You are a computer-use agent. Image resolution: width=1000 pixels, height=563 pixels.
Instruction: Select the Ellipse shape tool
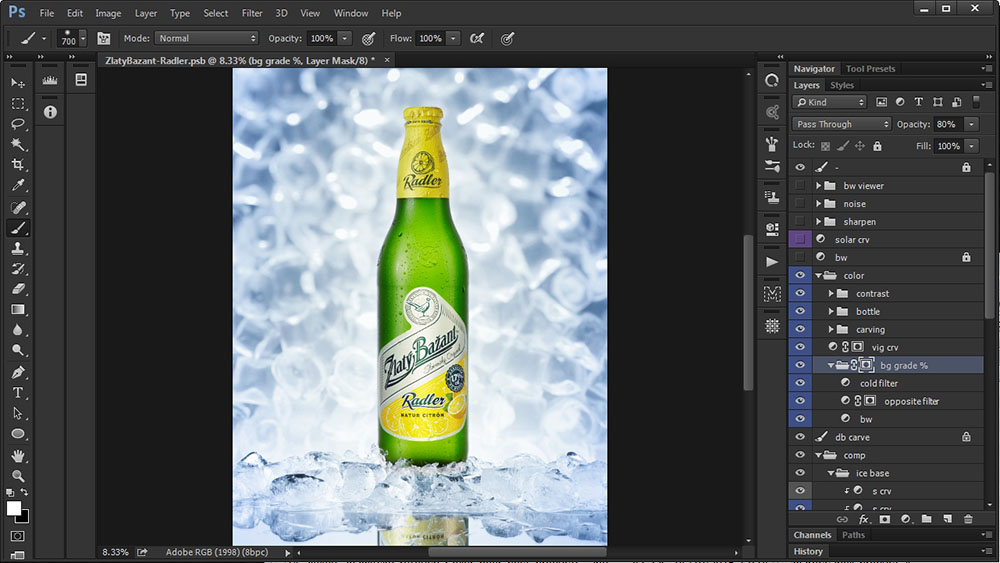pos(18,434)
